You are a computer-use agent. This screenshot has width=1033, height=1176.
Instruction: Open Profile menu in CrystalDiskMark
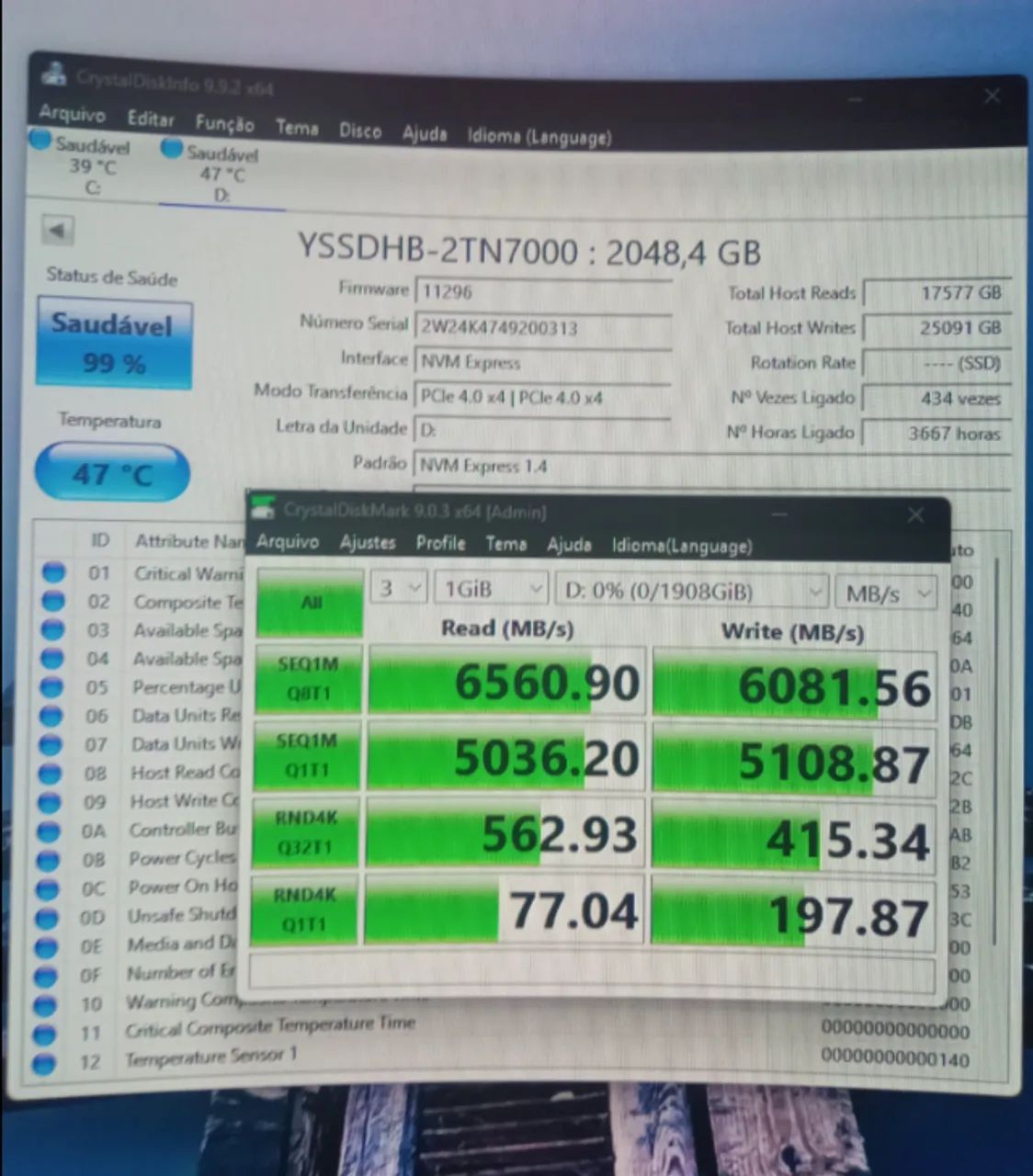point(440,543)
